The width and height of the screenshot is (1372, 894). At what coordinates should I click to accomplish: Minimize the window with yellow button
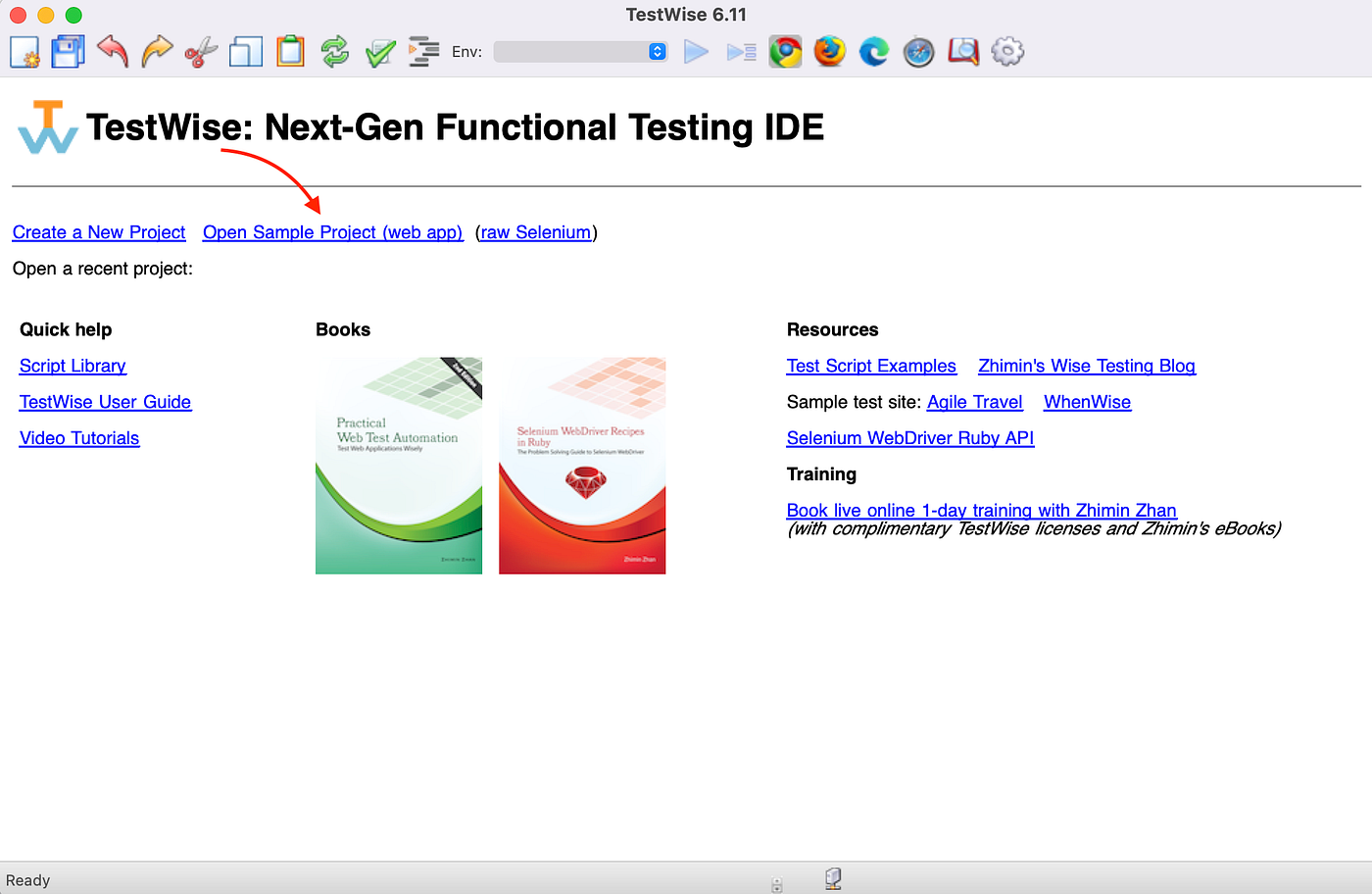[x=46, y=15]
